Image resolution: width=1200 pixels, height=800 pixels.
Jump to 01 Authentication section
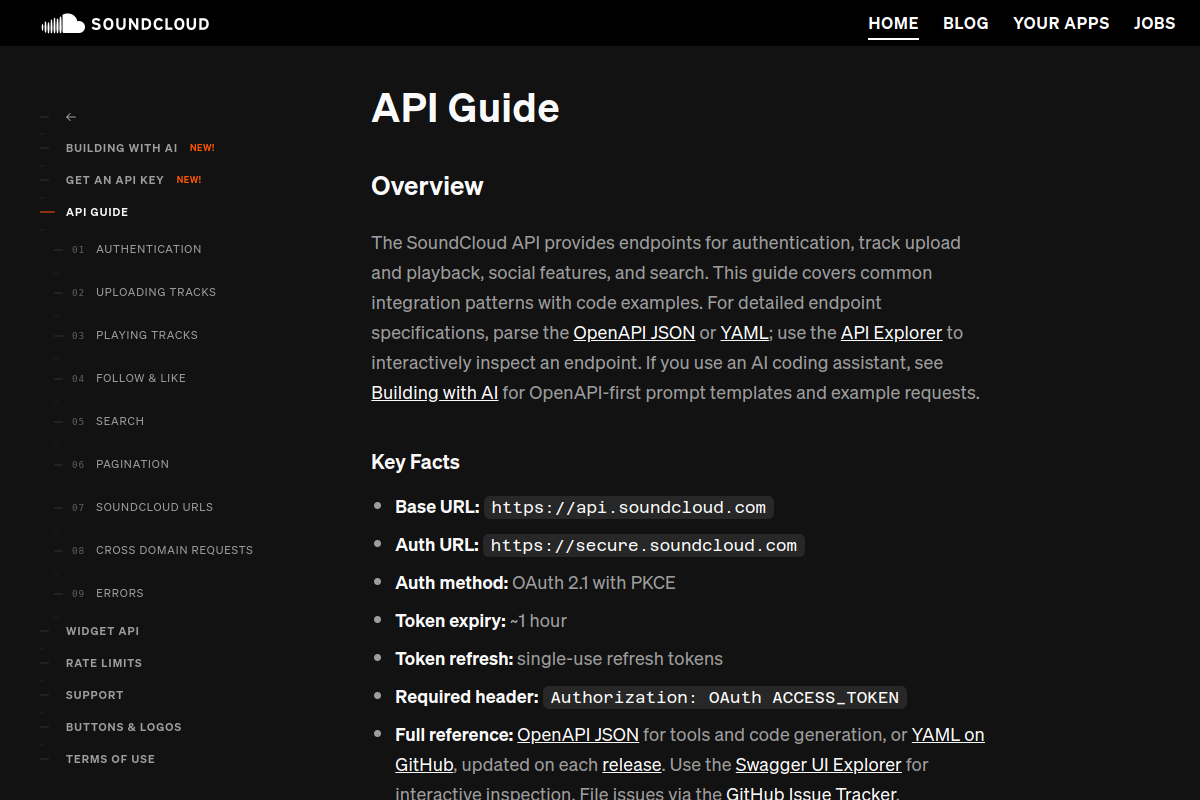[149, 249]
